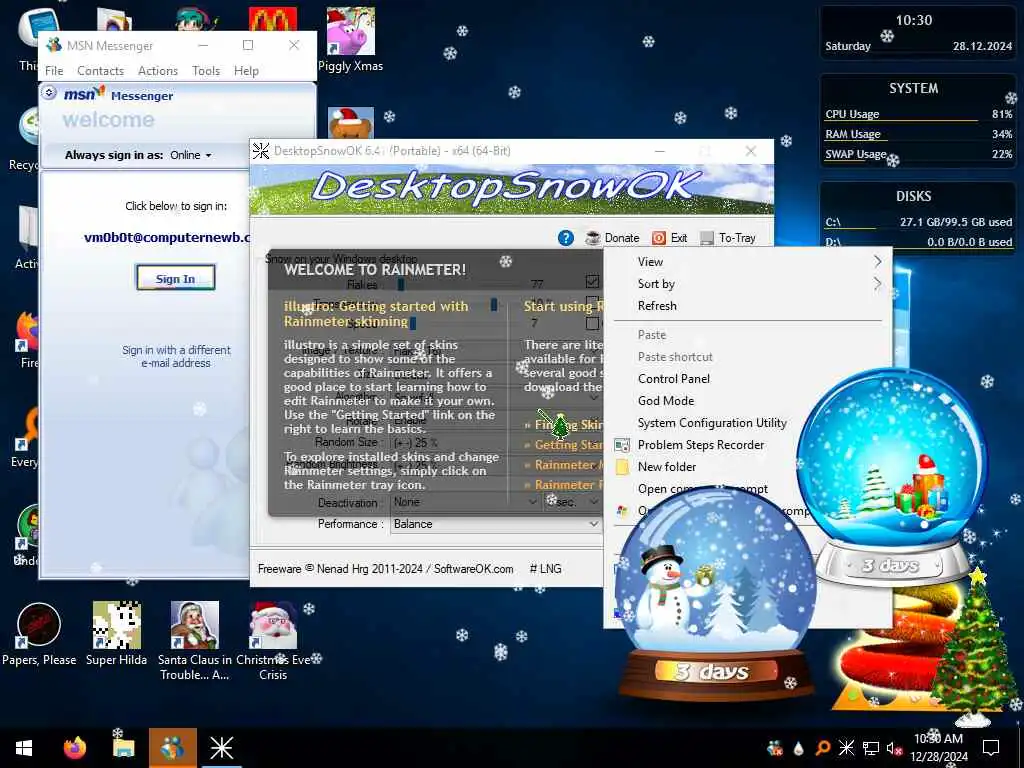Click Sign in with a different e-mail address
The height and width of the screenshot is (768, 1024).
[x=176, y=357]
